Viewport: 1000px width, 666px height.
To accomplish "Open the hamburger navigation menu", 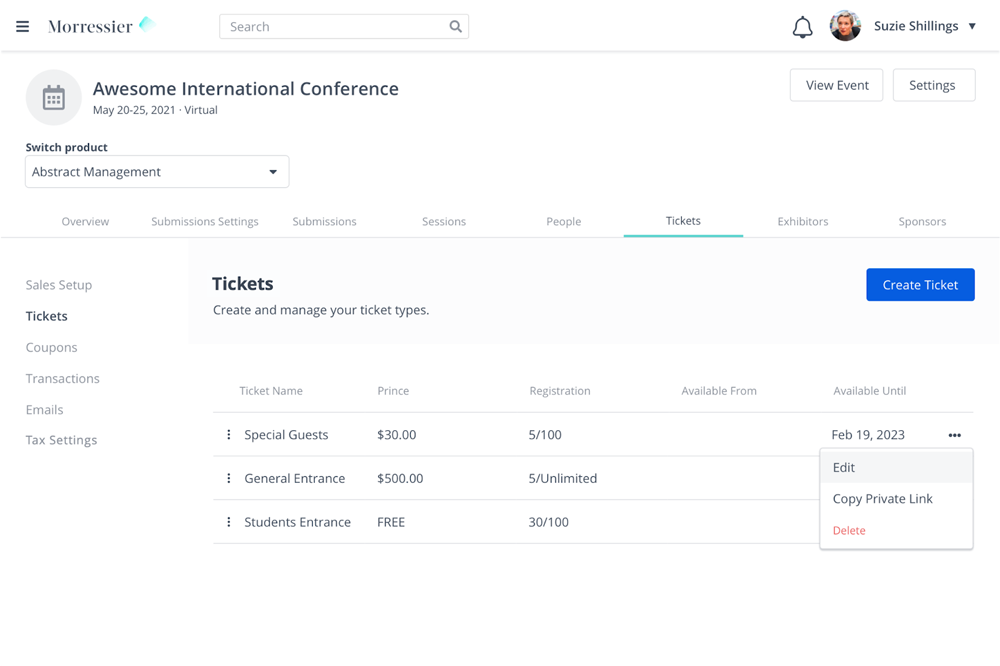I will point(22,26).
